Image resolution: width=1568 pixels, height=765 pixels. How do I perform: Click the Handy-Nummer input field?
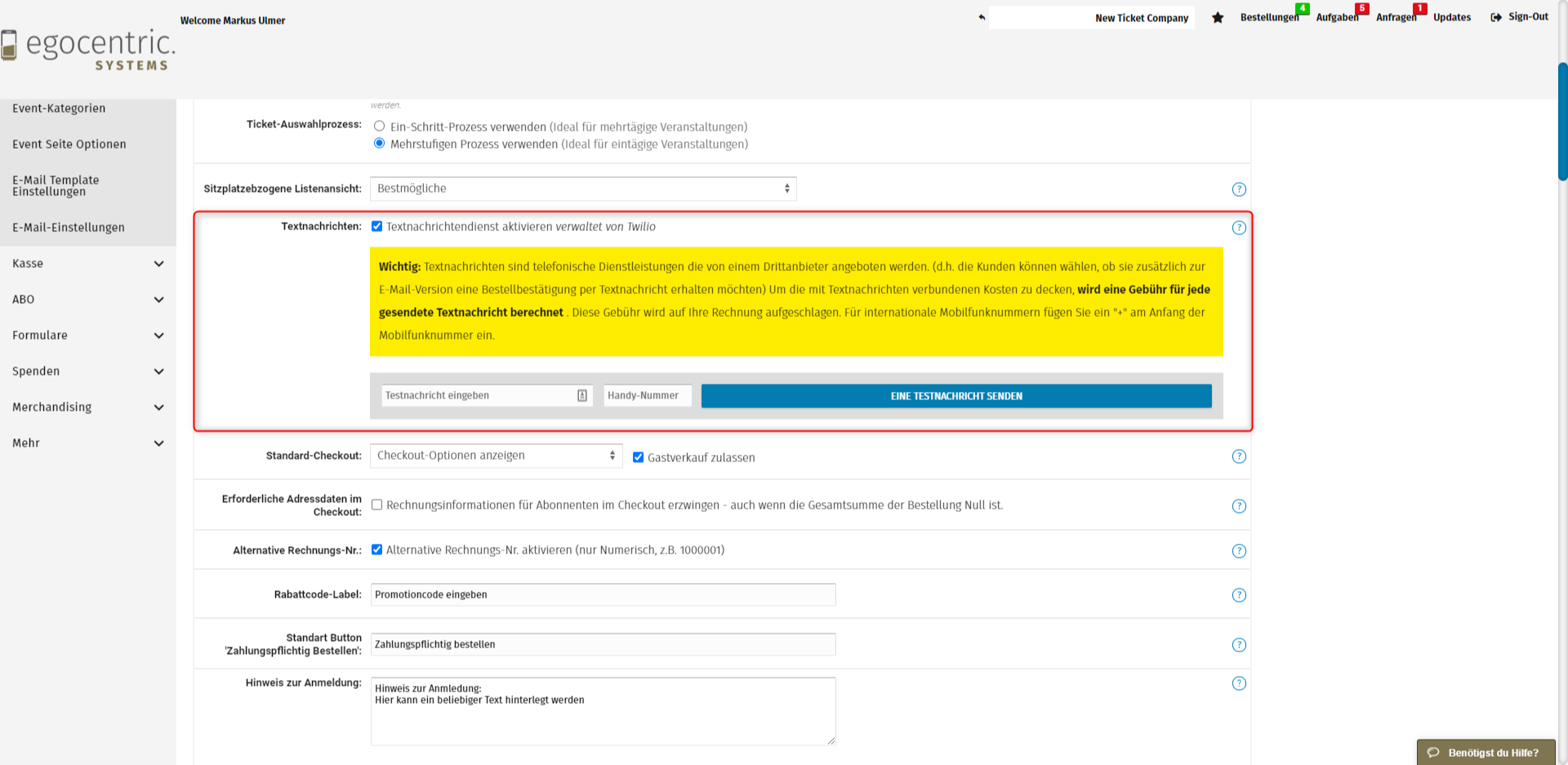point(647,396)
